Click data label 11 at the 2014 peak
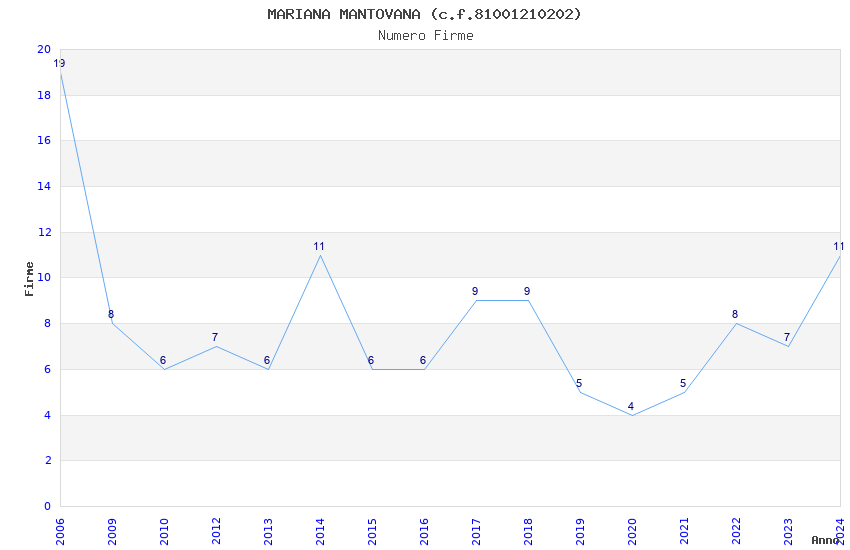 coord(319,247)
